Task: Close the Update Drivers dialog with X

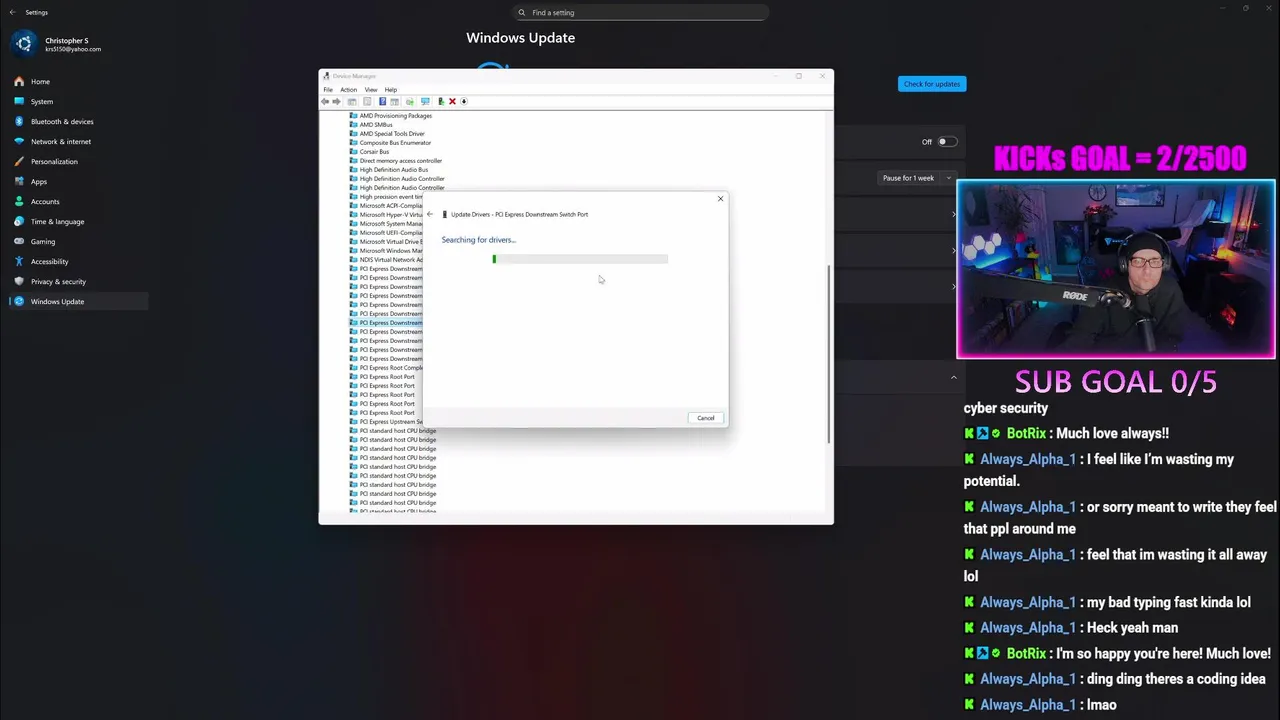Action: 720,198
